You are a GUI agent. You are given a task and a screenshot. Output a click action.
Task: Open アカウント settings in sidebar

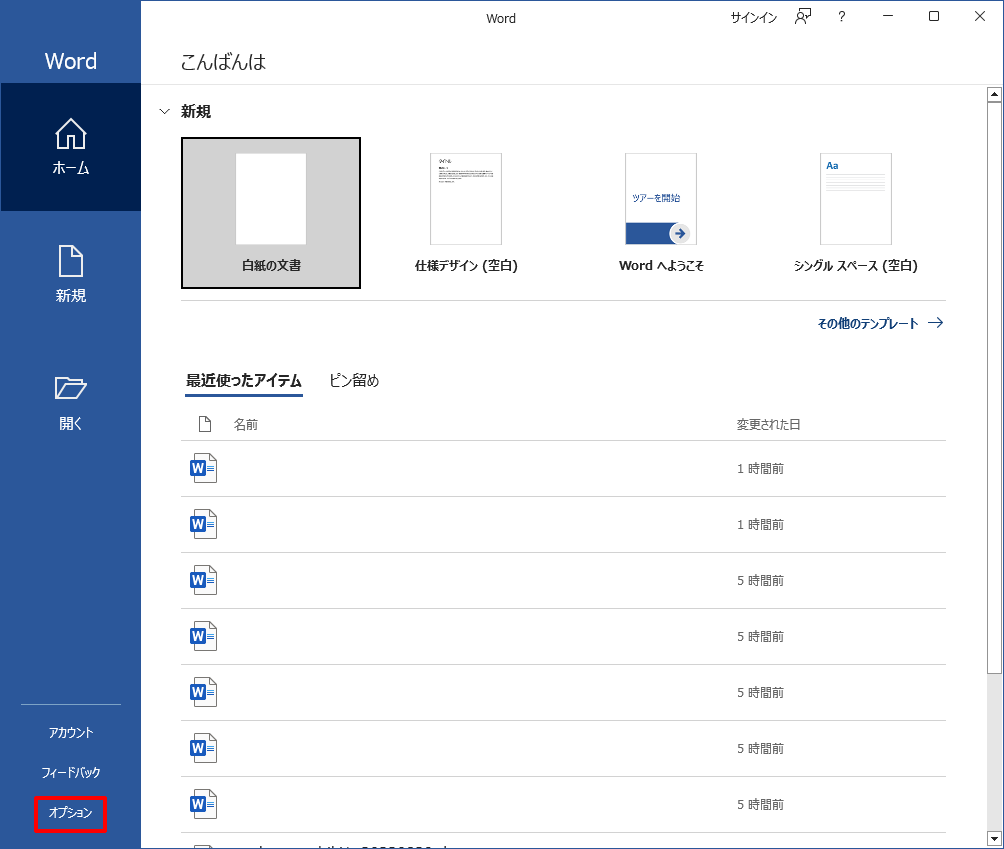pos(70,732)
